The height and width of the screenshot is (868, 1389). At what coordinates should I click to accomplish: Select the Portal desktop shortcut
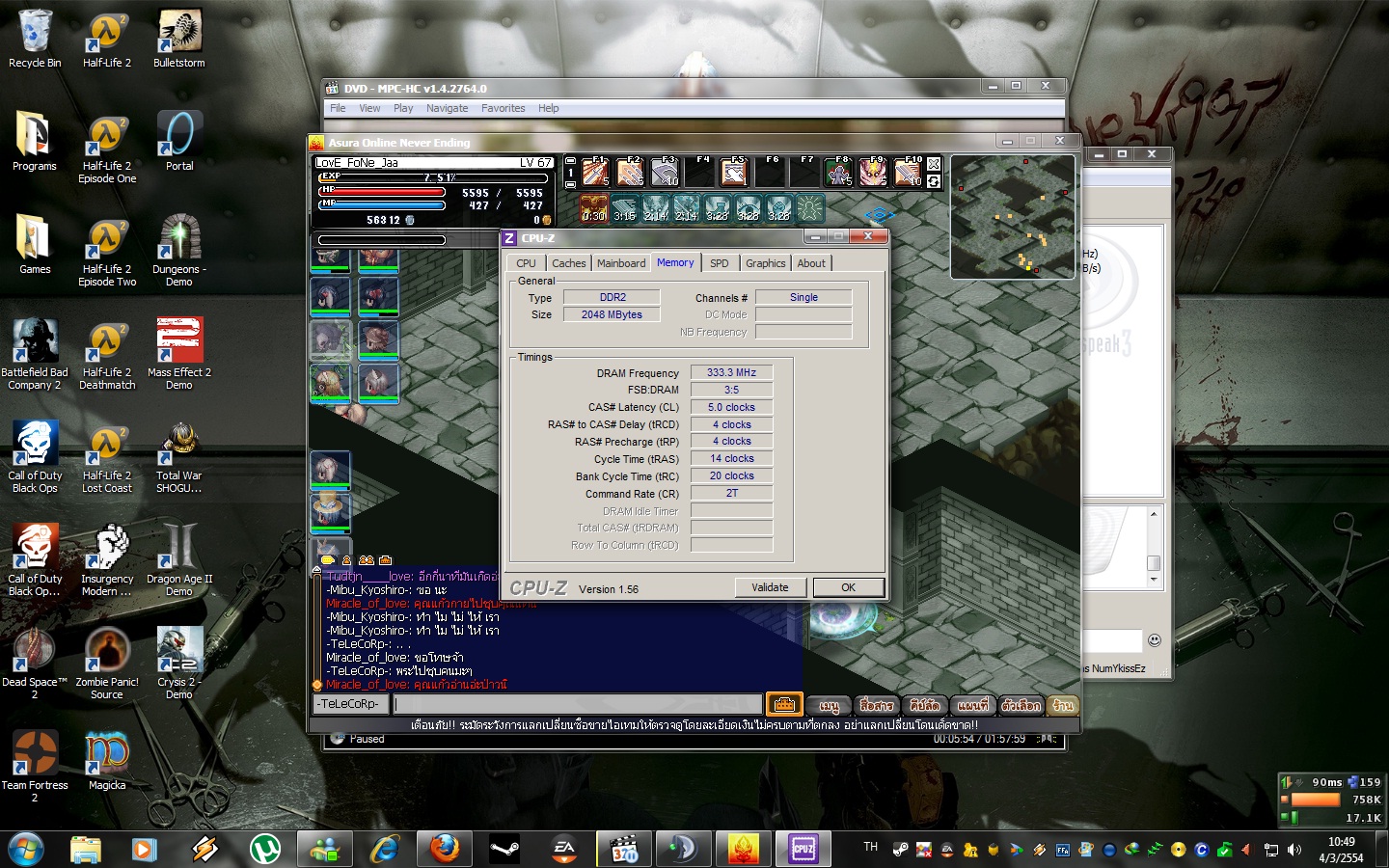179,142
